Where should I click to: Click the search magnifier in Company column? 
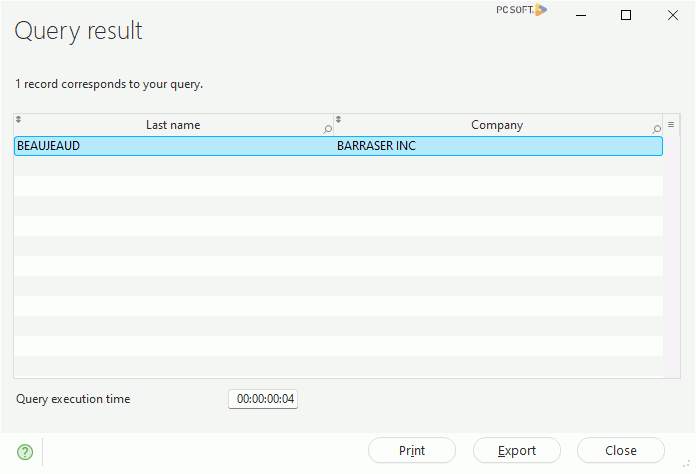(x=656, y=129)
